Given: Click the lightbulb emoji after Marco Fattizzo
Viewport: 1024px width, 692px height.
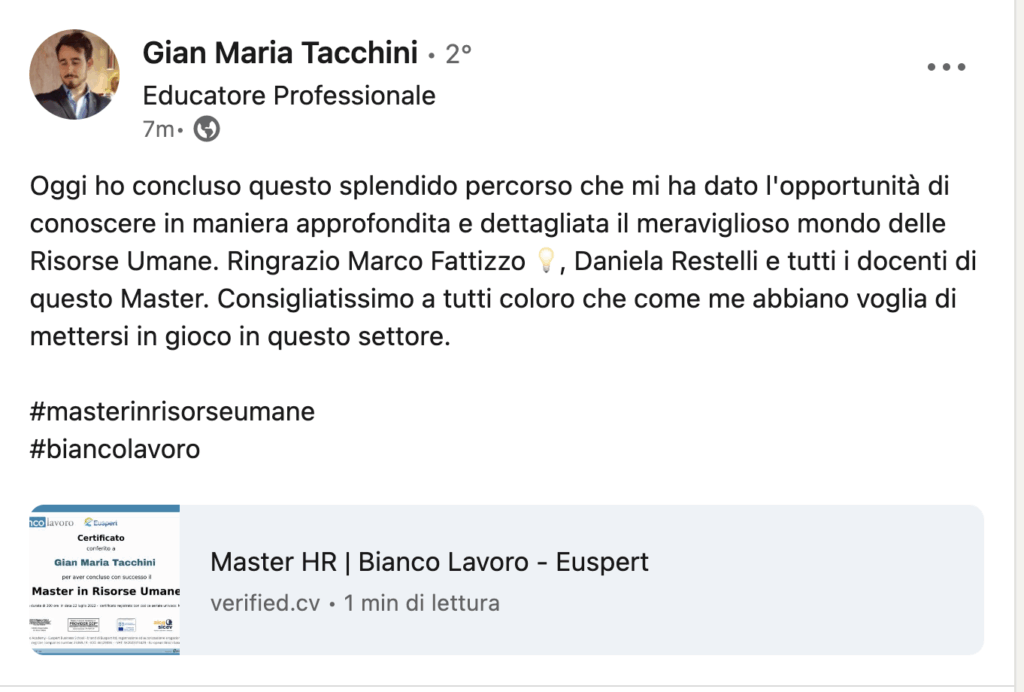Looking at the screenshot, I should [546, 263].
